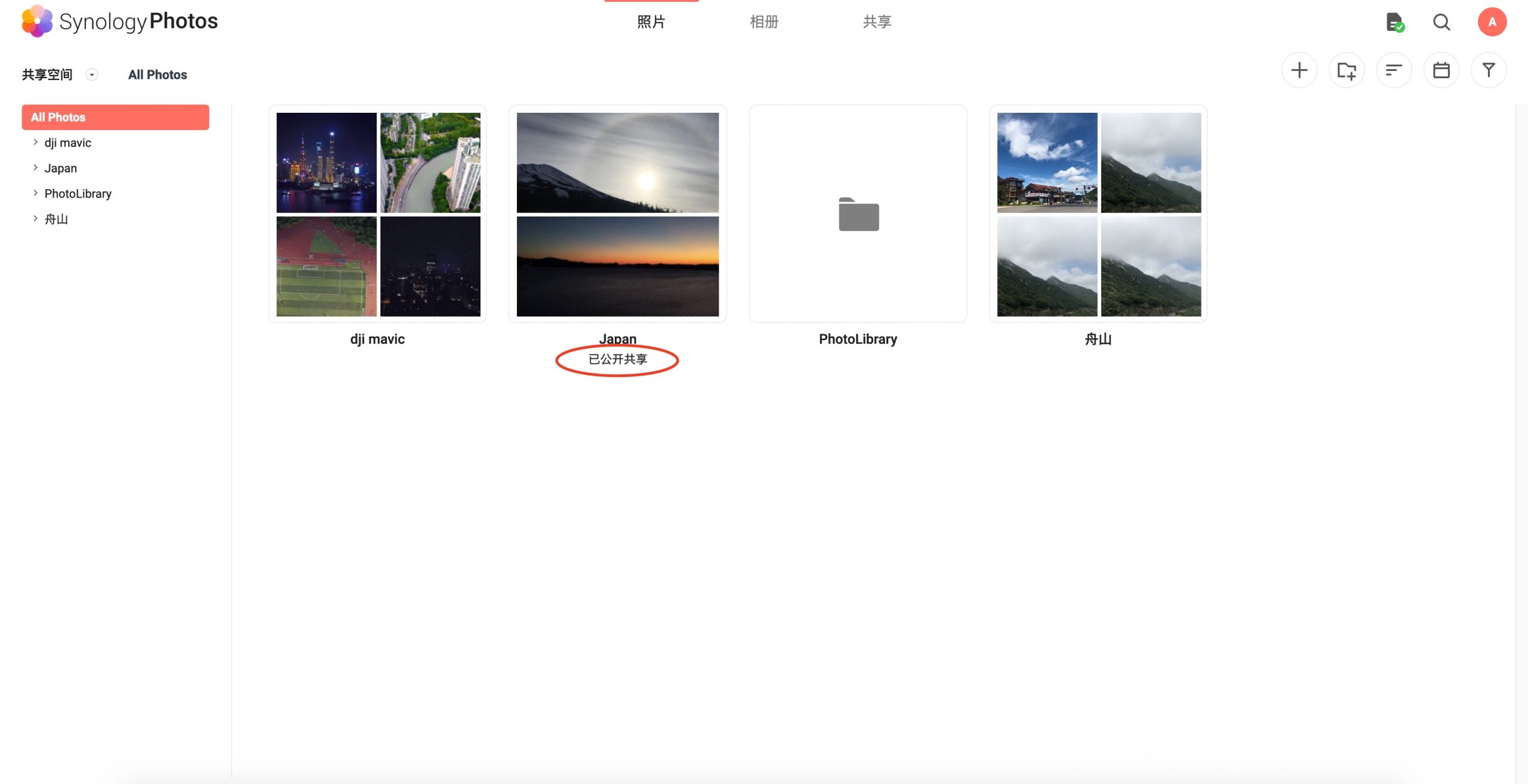The width and height of the screenshot is (1528, 784).
Task: Open the filter funnel icon
Action: [1489, 70]
